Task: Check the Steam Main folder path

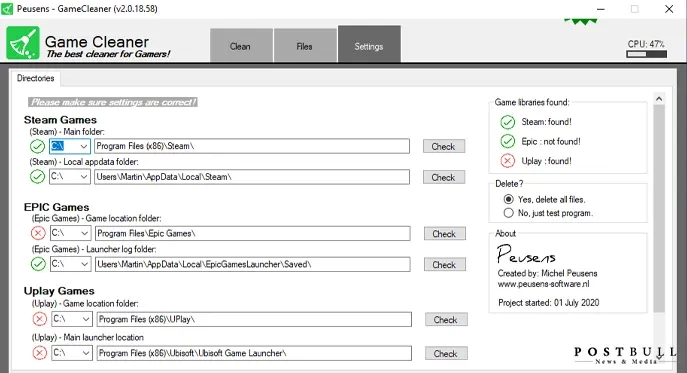Action: pos(443,146)
